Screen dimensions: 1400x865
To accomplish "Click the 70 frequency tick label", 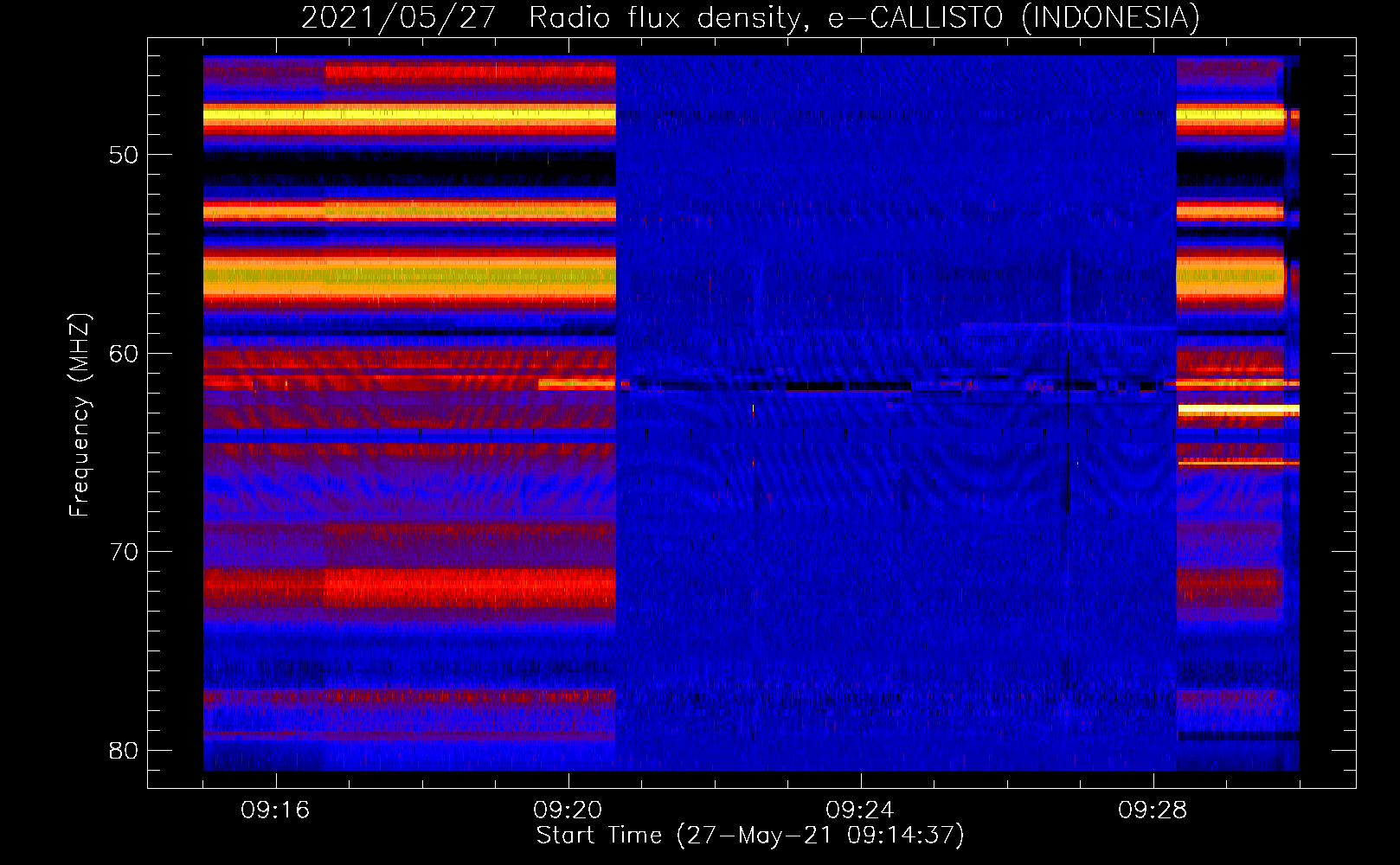I will coord(124,552).
